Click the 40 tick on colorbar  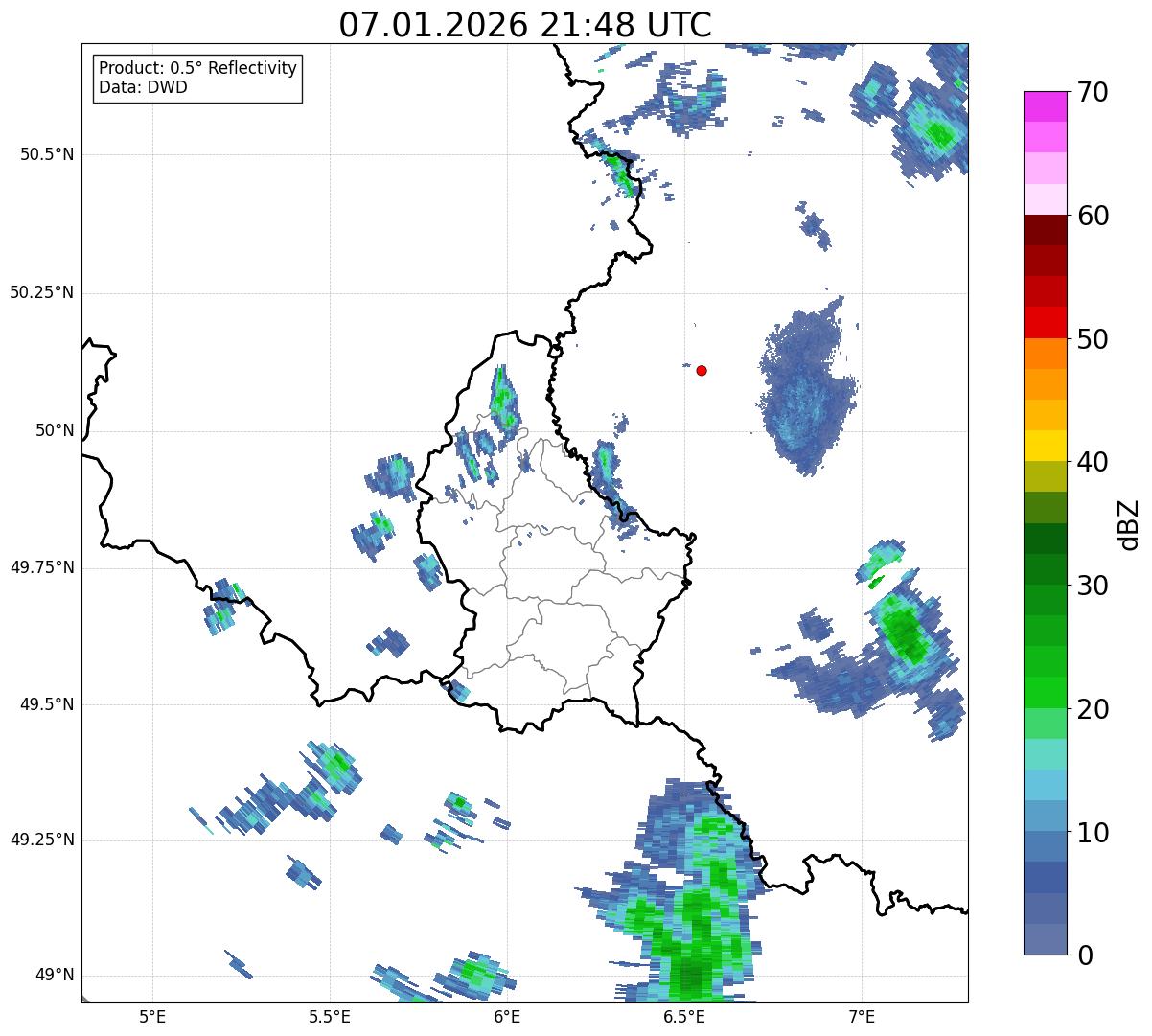tap(1093, 462)
